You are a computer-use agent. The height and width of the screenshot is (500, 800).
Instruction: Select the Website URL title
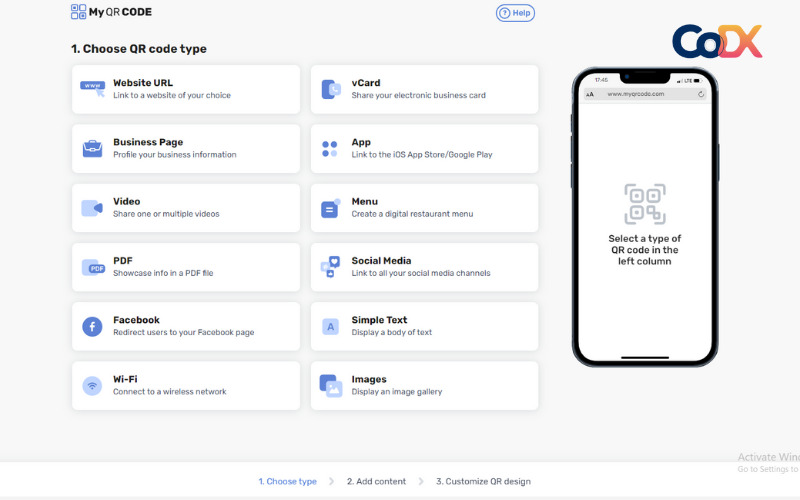pyautogui.click(x=143, y=83)
